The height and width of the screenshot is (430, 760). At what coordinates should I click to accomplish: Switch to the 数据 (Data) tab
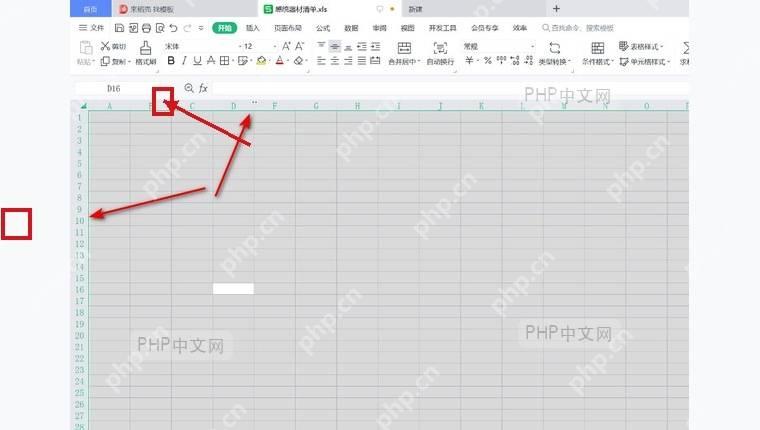click(x=351, y=28)
